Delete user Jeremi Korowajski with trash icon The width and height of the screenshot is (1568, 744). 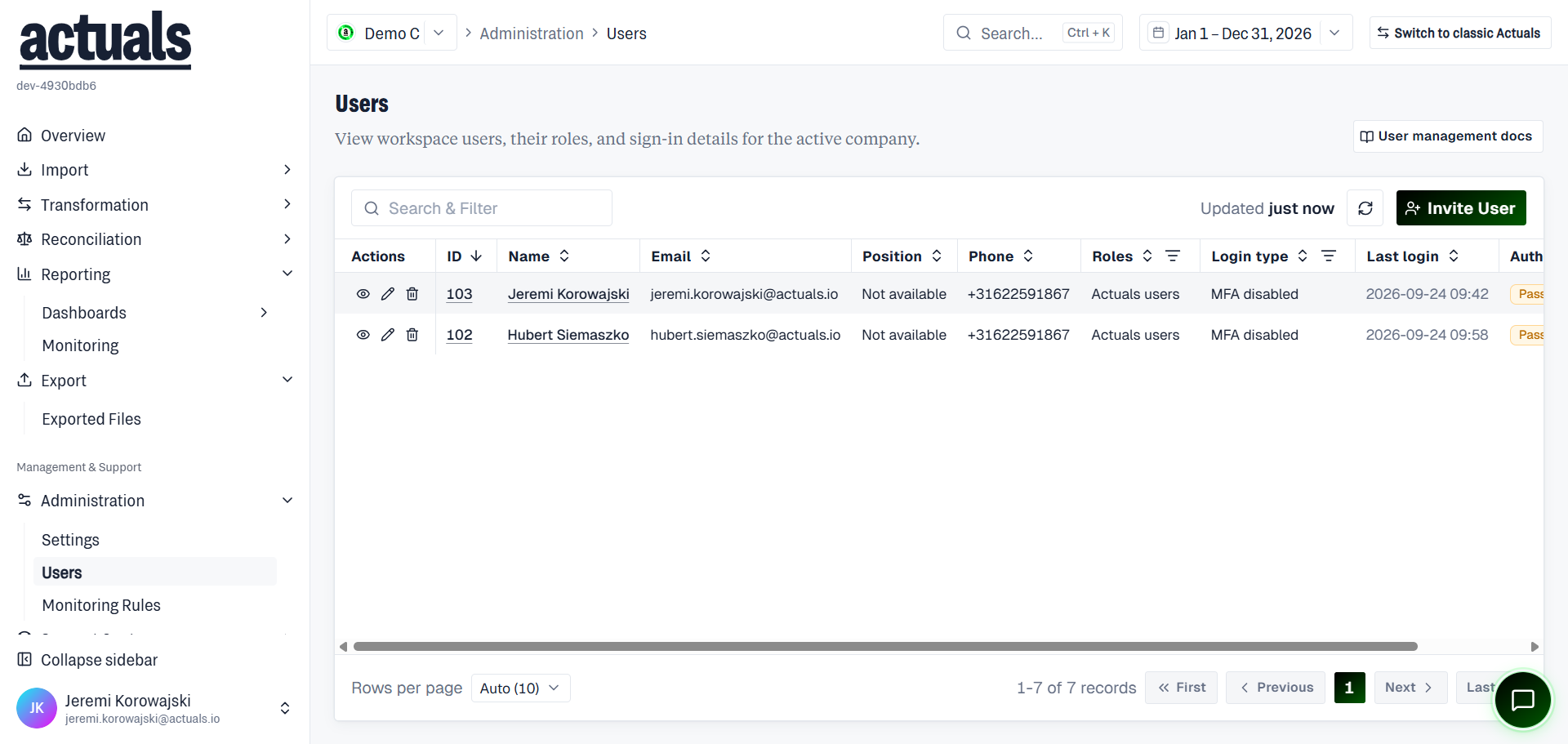pyautogui.click(x=412, y=294)
